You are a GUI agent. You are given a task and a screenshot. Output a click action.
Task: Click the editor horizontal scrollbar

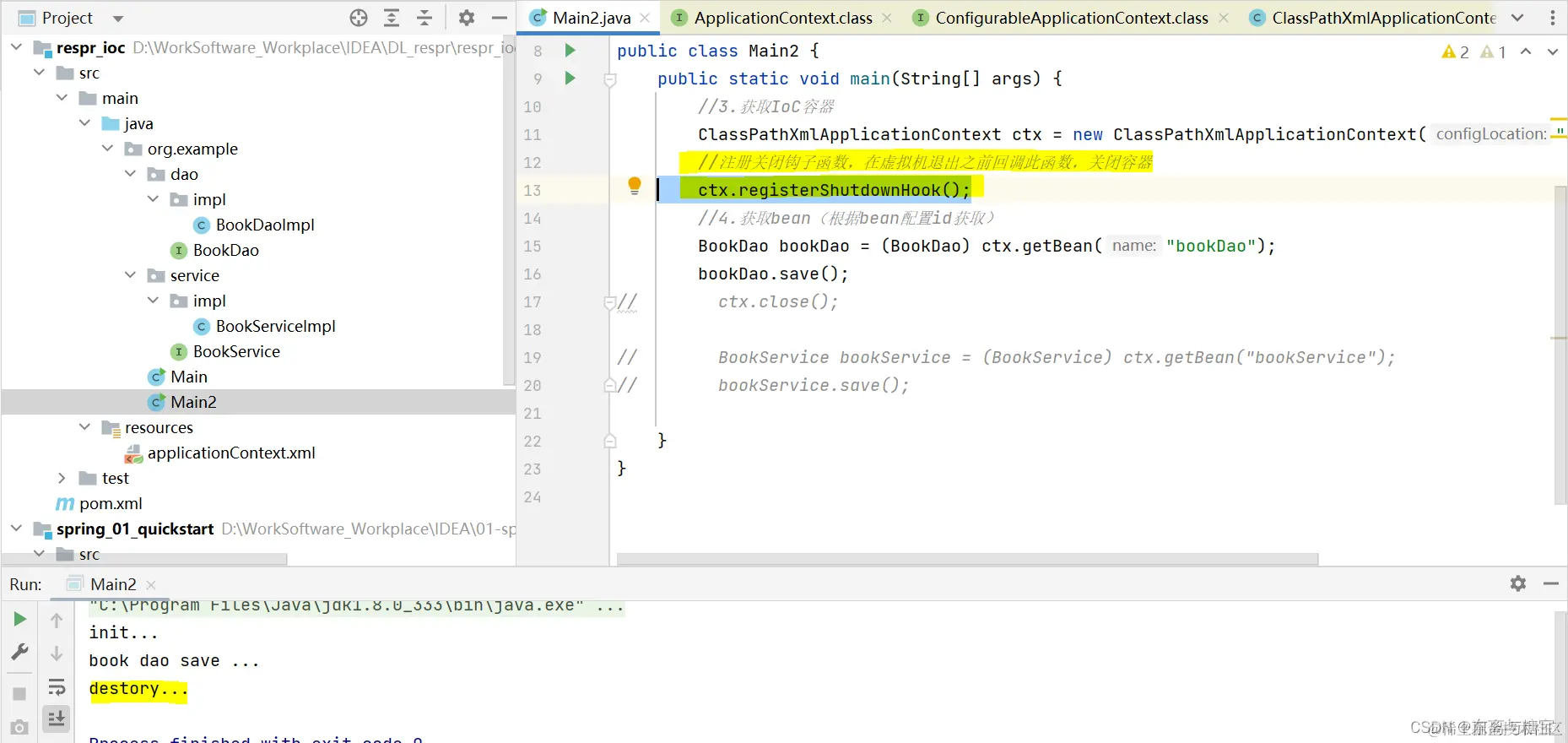point(967,559)
